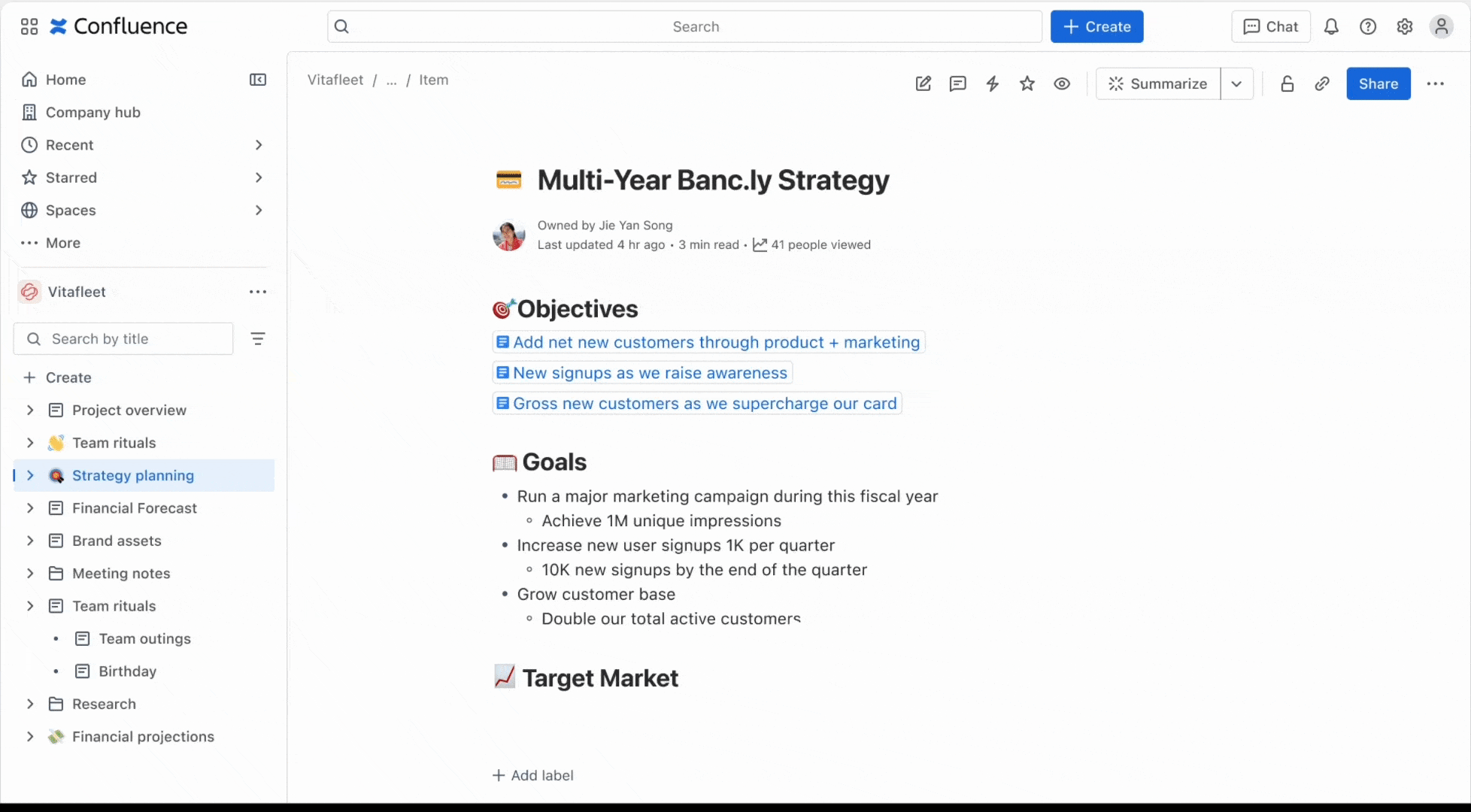
Task: Expand the Spaces section chevron
Action: pyautogui.click(x=259, y=211)
